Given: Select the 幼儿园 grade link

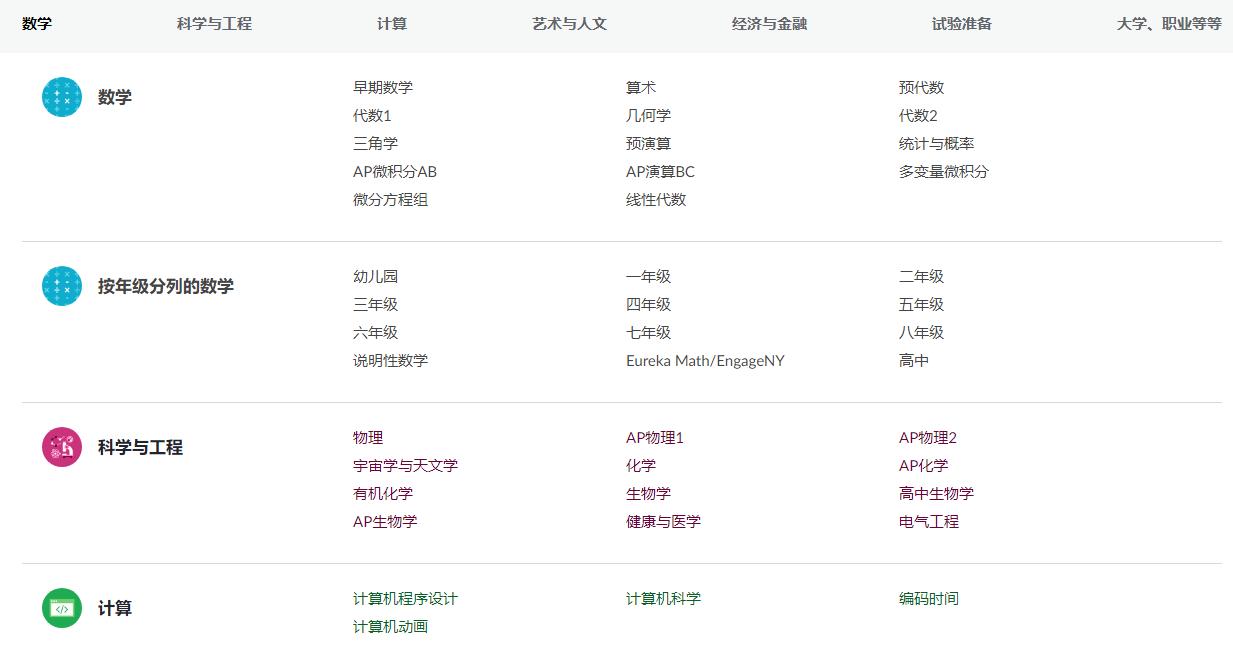Looking at the screenshot, I should (374, 276).
